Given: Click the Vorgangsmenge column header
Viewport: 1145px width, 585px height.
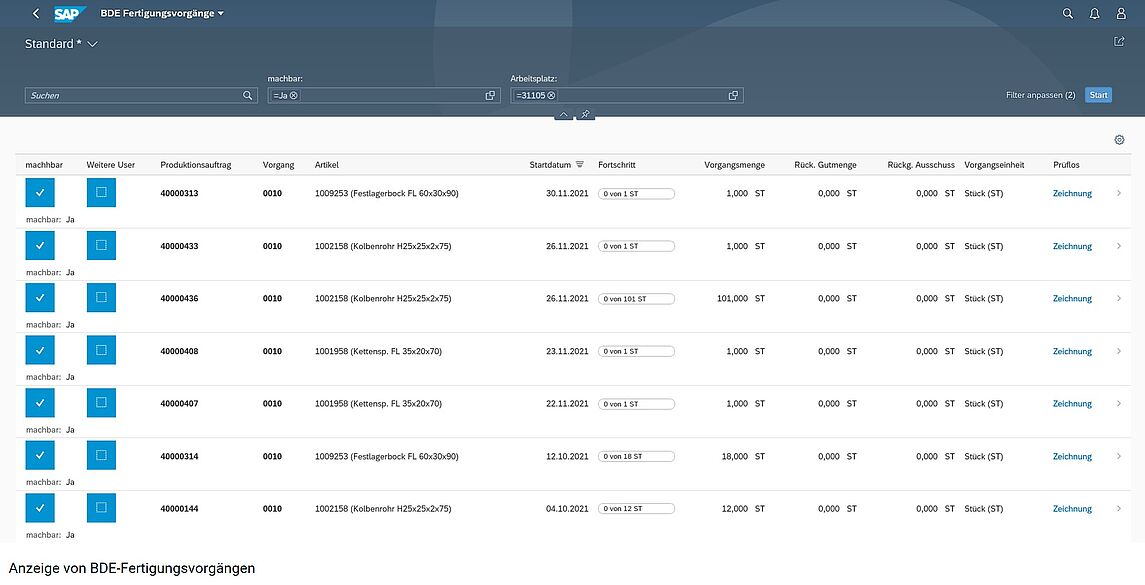Looking at the screenshot, I should point(735,165).
